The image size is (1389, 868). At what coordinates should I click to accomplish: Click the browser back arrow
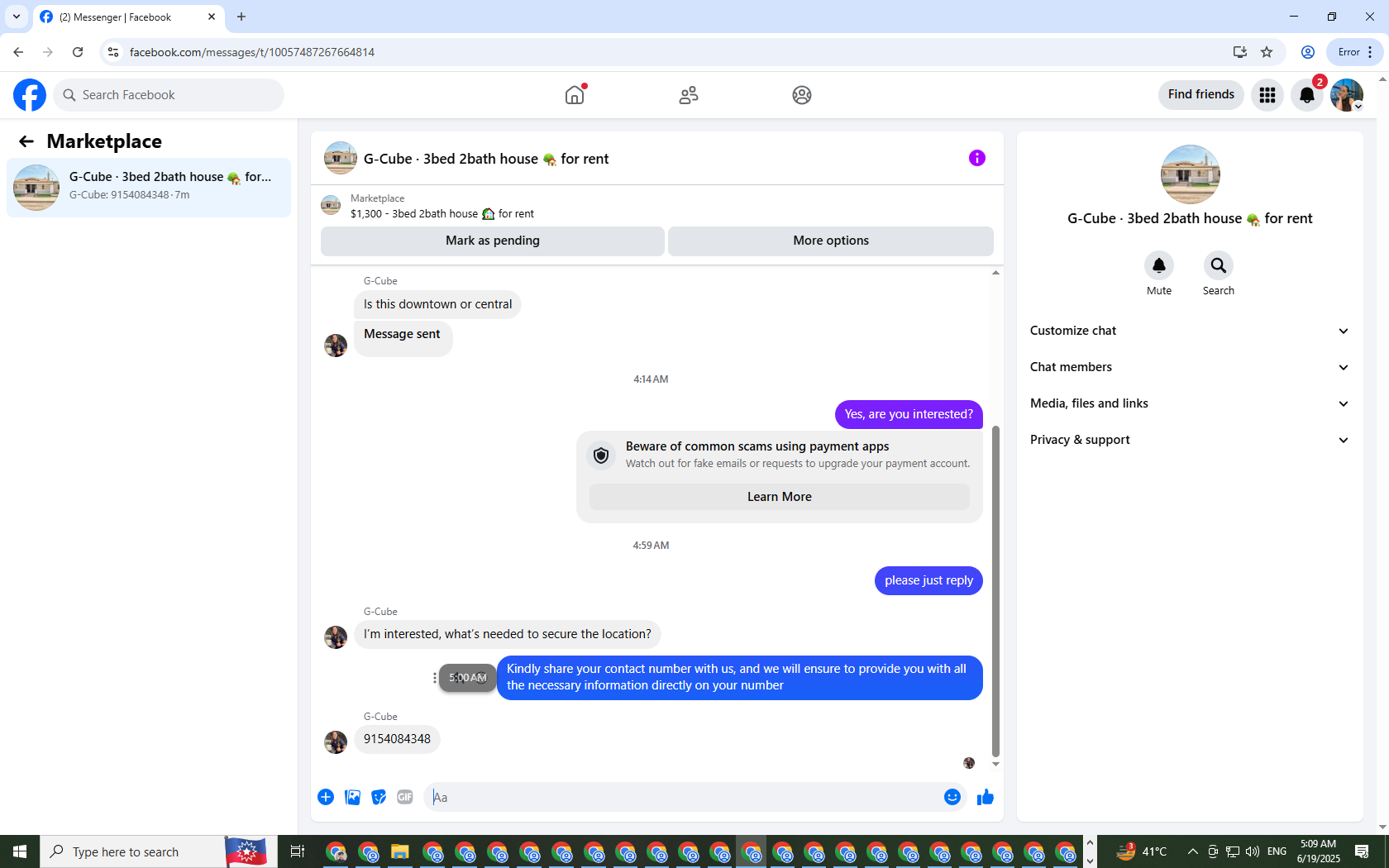[18, 52]
